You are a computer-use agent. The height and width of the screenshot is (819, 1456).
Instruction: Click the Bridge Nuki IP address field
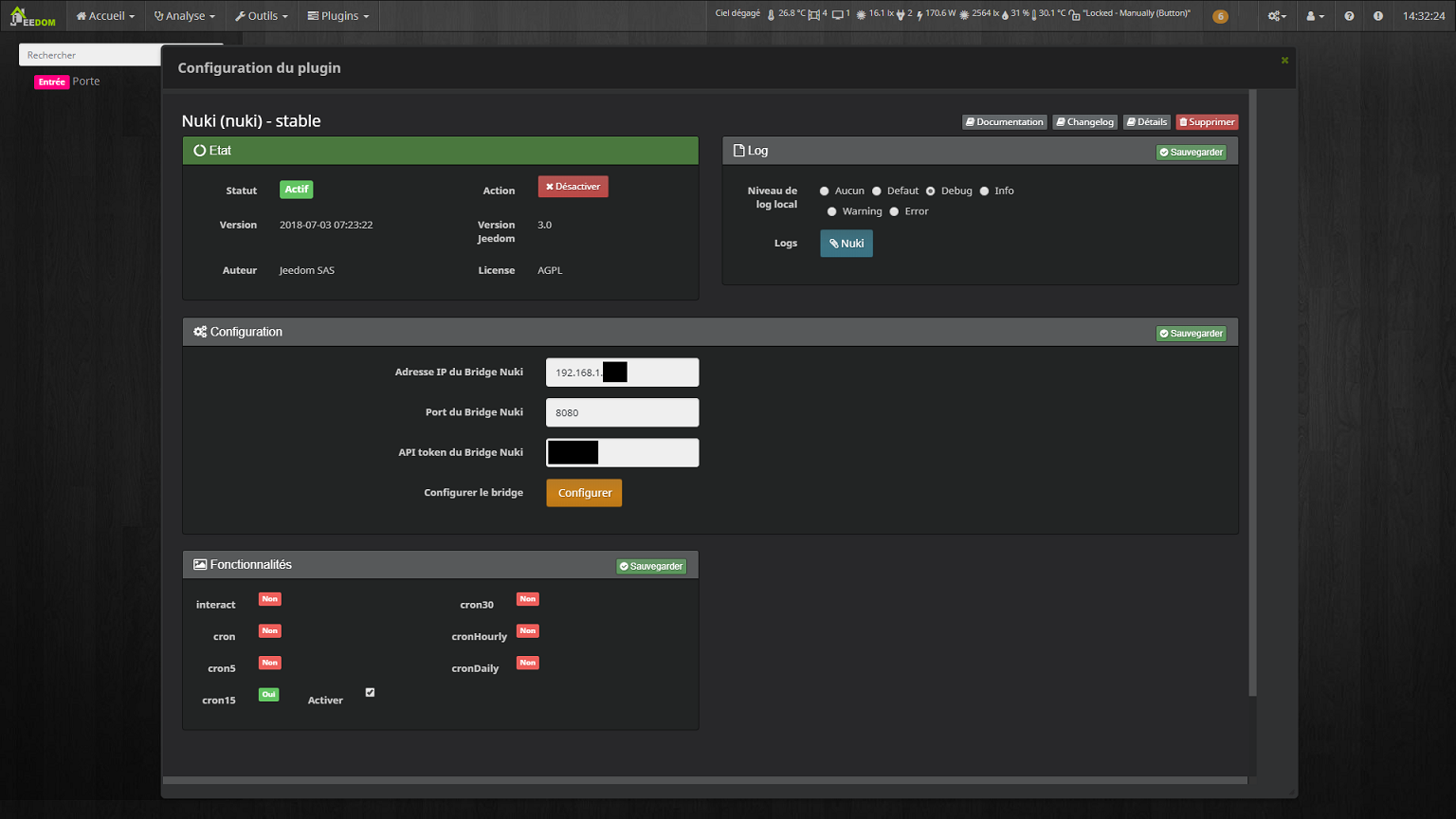(x=623, y=373)
